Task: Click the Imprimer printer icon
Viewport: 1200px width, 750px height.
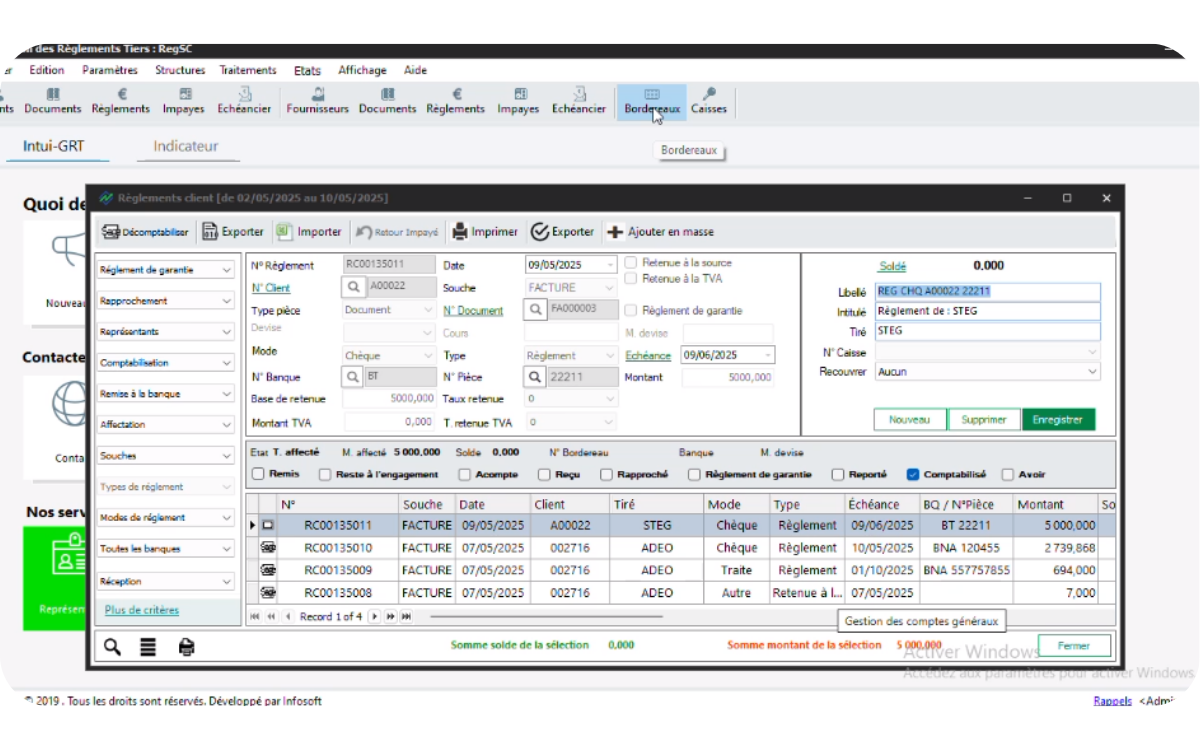Action: (x=460, y=232)
